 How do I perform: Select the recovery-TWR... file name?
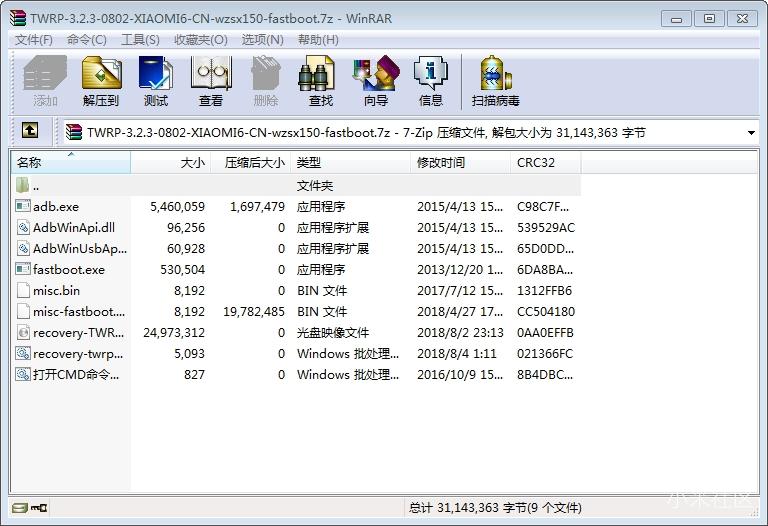pos(79,333)
